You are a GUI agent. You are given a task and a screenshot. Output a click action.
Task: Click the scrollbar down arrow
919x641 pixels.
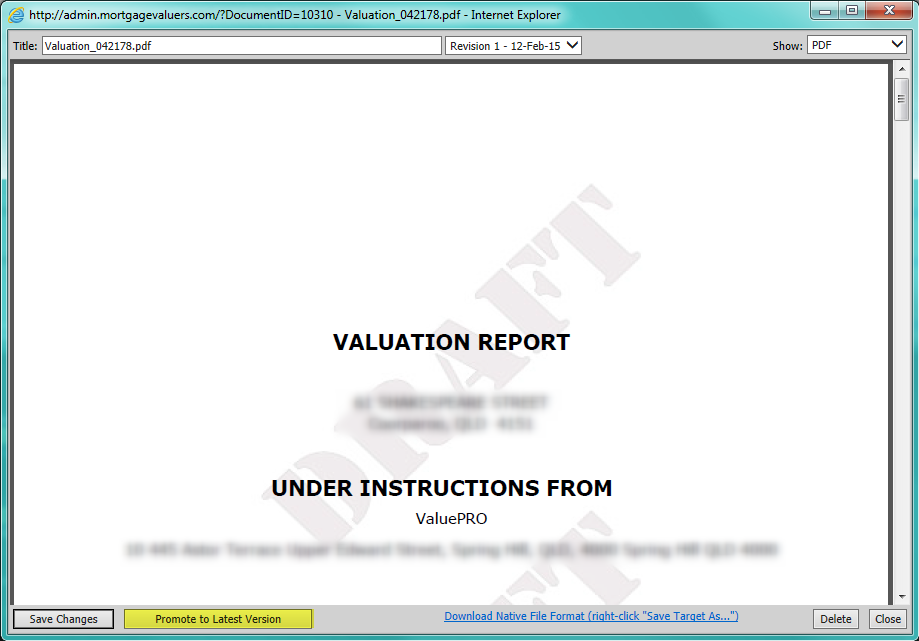click(901, 596)
